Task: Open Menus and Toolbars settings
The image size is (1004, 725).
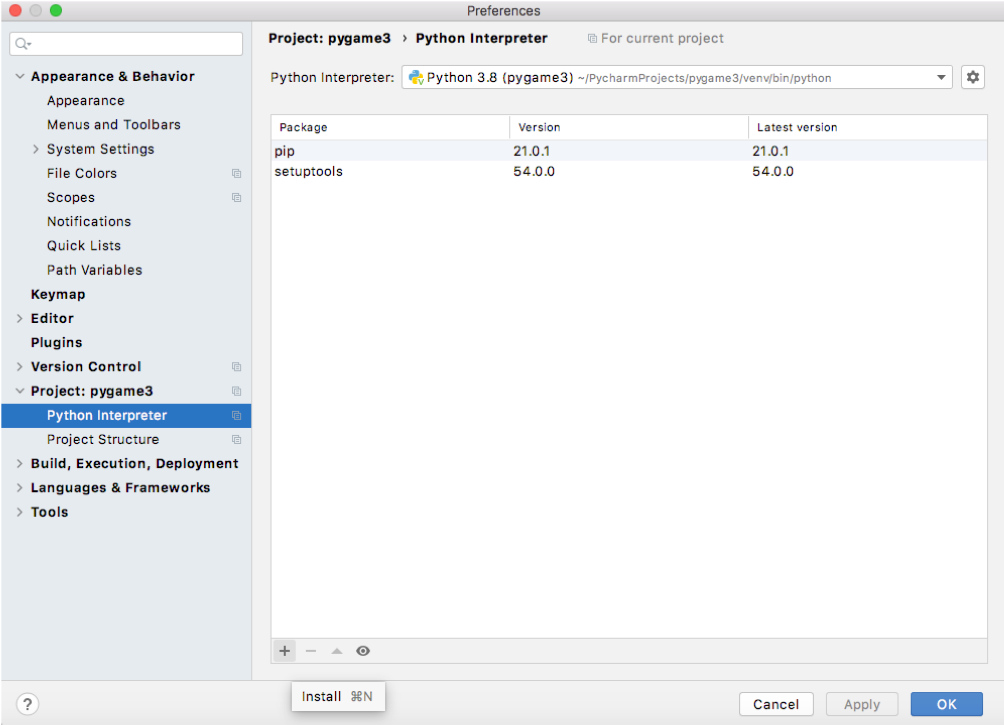Action: tap(114, 125)
